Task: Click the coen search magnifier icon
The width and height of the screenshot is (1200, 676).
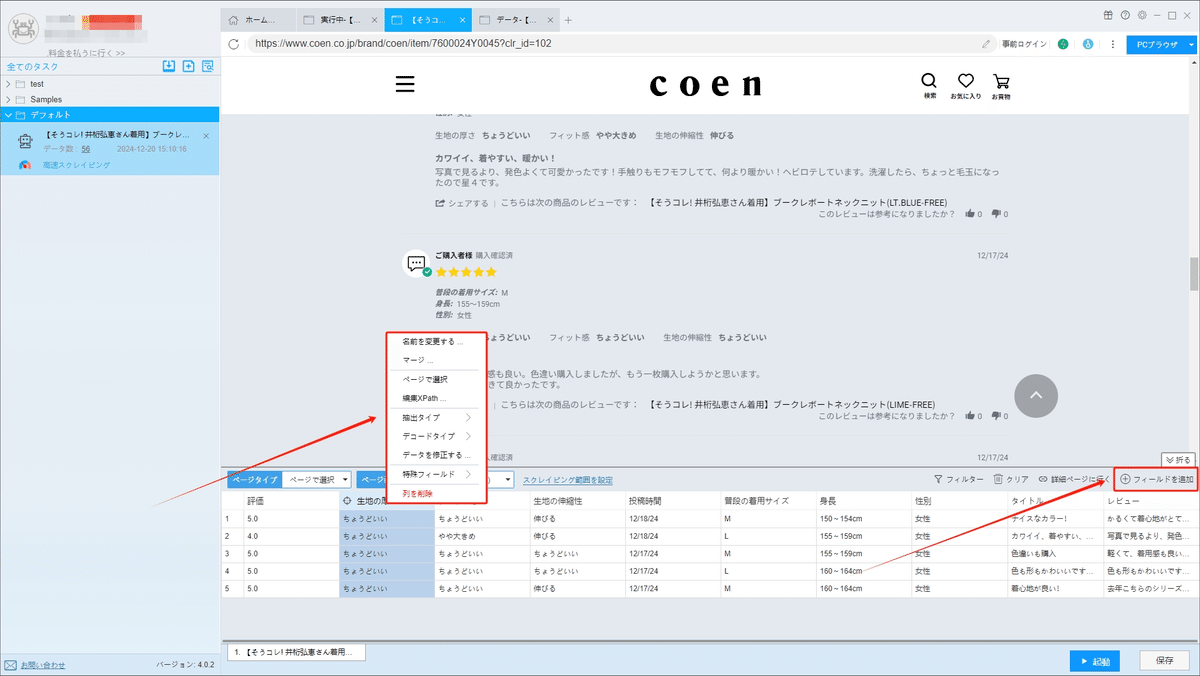Action: tap(929, 80)
